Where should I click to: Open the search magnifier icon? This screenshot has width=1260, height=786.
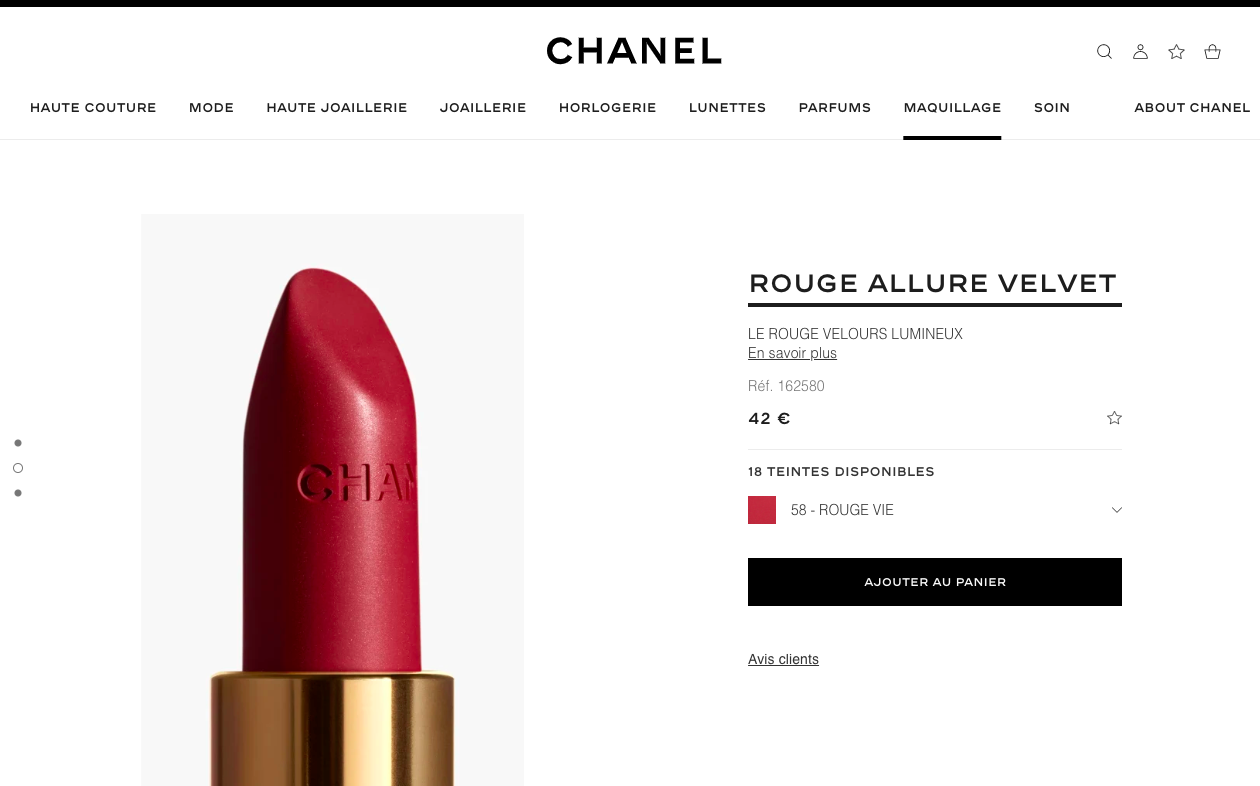click(1104, 52)
